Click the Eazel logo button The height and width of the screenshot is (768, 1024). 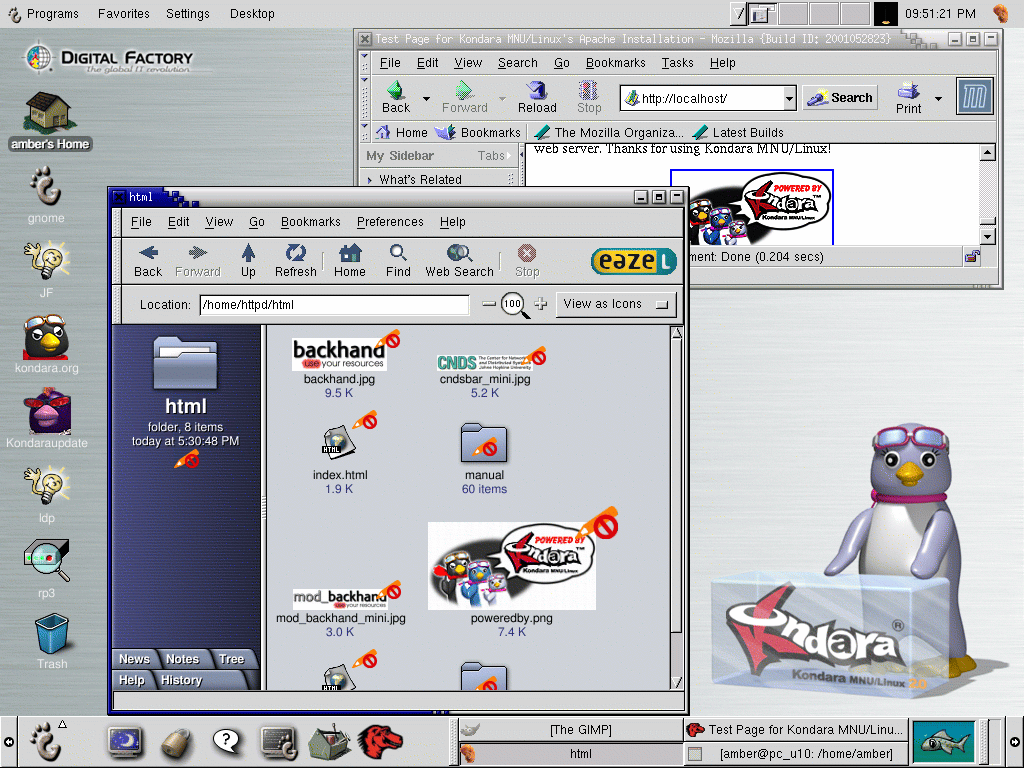click(633, 261)
